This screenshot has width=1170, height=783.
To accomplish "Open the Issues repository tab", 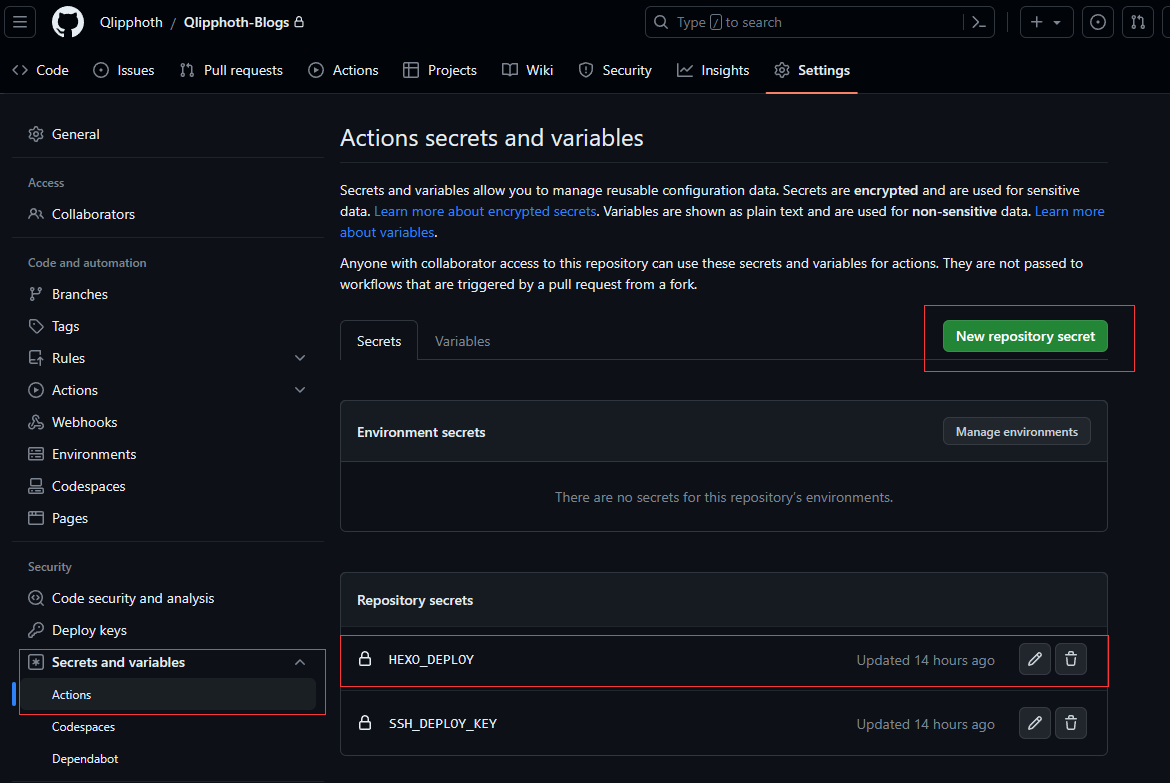I will point(124,70).
